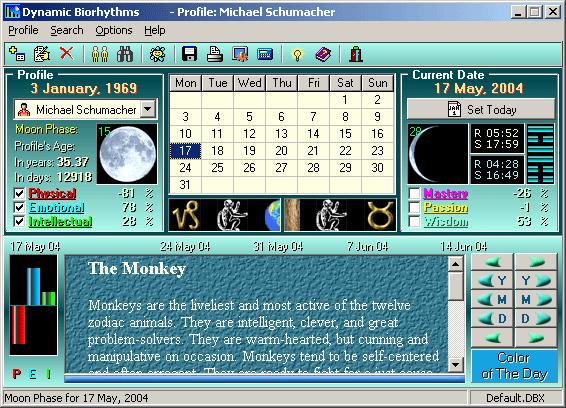
Task: Click the red physical bar in chart
Action: click(x=18, y=325)
